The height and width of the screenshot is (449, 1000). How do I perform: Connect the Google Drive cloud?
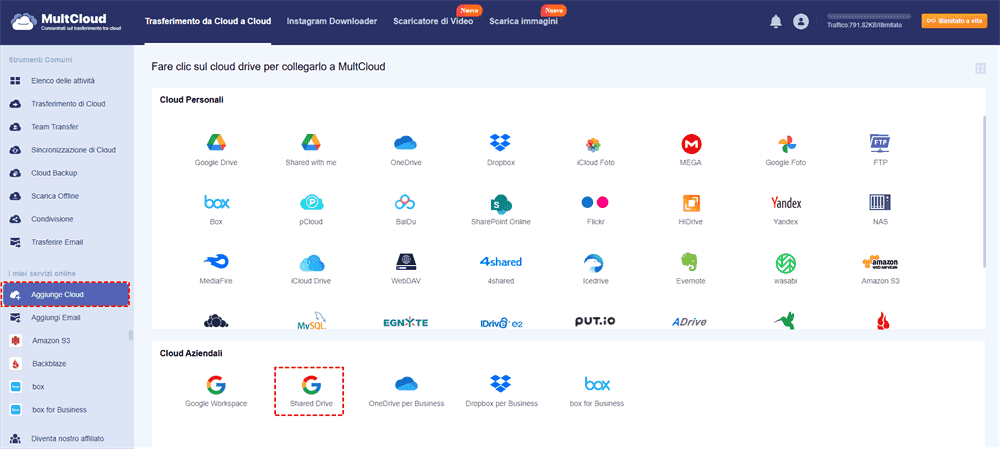[x=216, y=150]
